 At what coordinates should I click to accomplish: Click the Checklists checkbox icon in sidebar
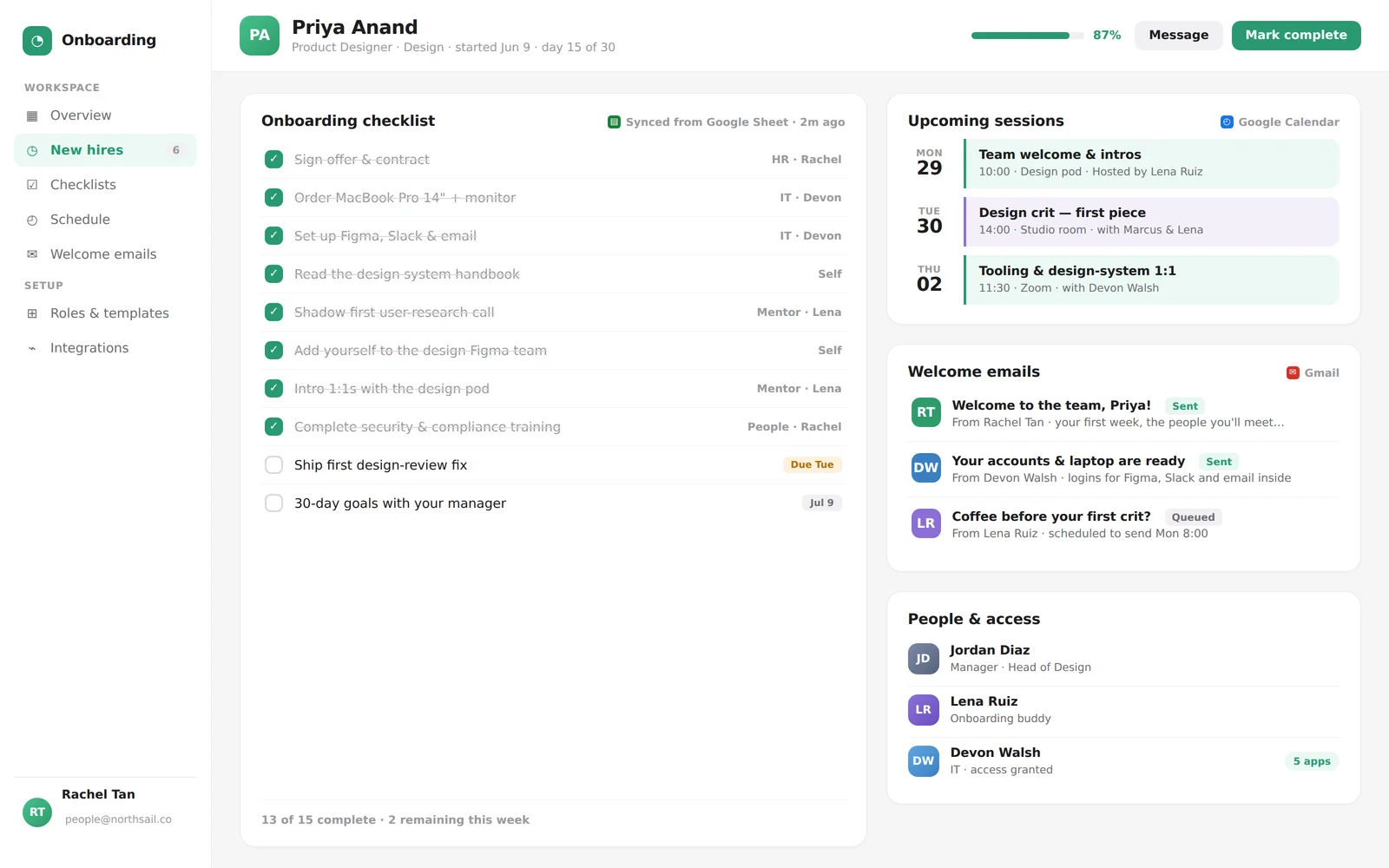point(32,185)
